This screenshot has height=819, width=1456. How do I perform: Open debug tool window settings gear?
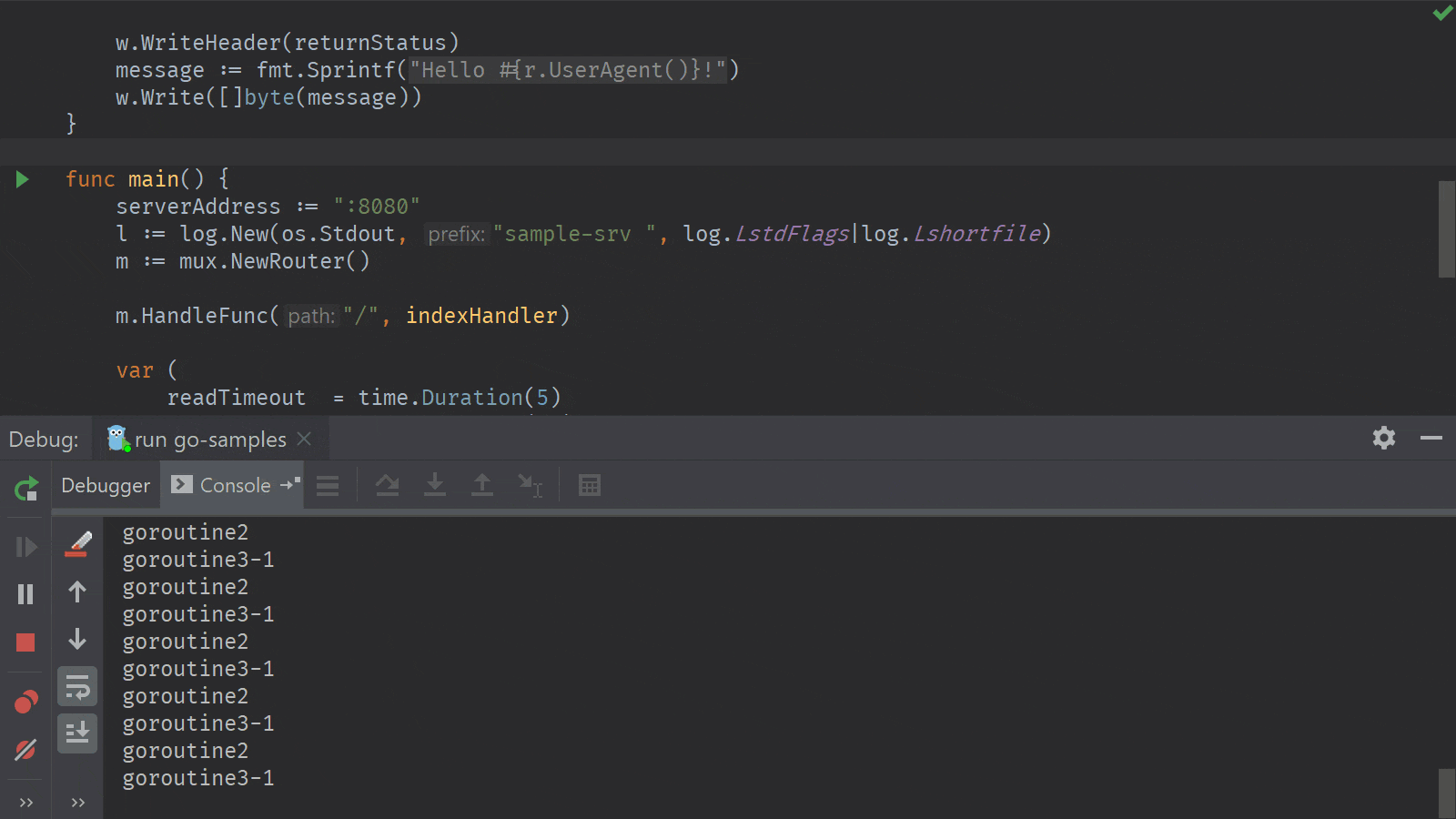tap(1384, 439)
